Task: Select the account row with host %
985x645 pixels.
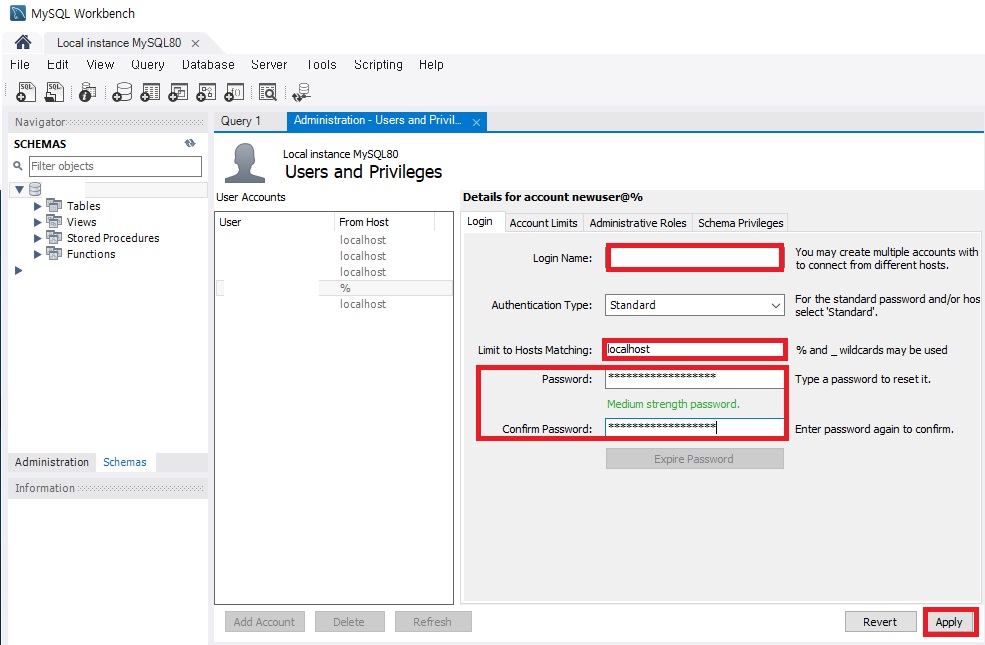Action: coord(334,288)
